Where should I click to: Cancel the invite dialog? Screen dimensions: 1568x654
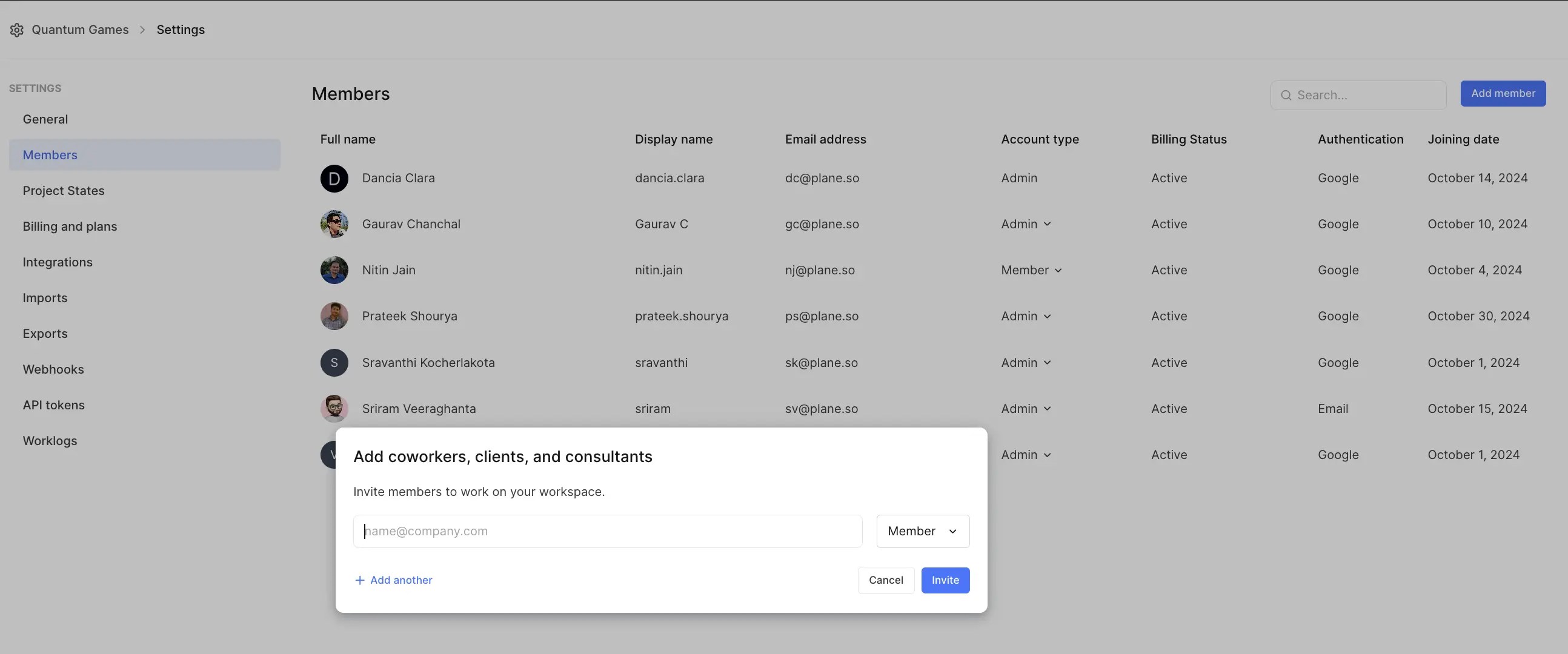885,580
